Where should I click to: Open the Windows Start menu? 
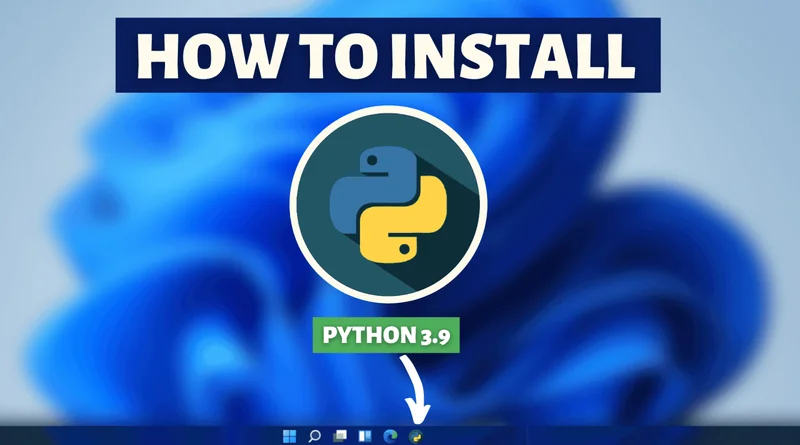coord(289,436)
